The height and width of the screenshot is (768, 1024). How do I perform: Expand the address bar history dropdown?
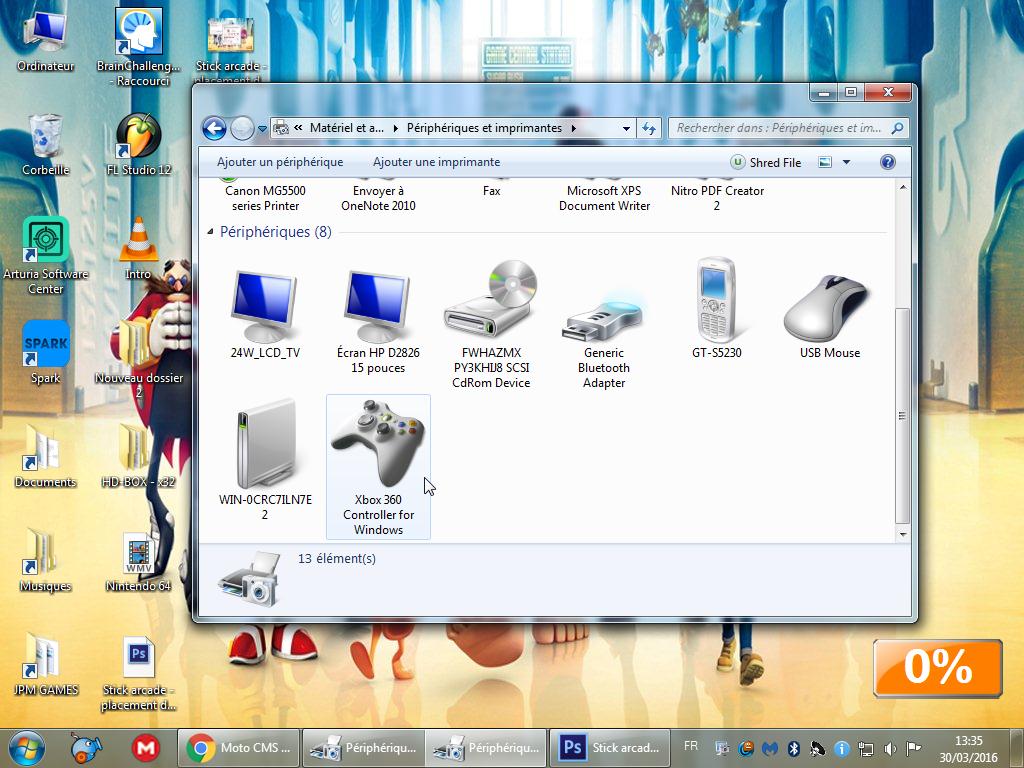point(626,128)
